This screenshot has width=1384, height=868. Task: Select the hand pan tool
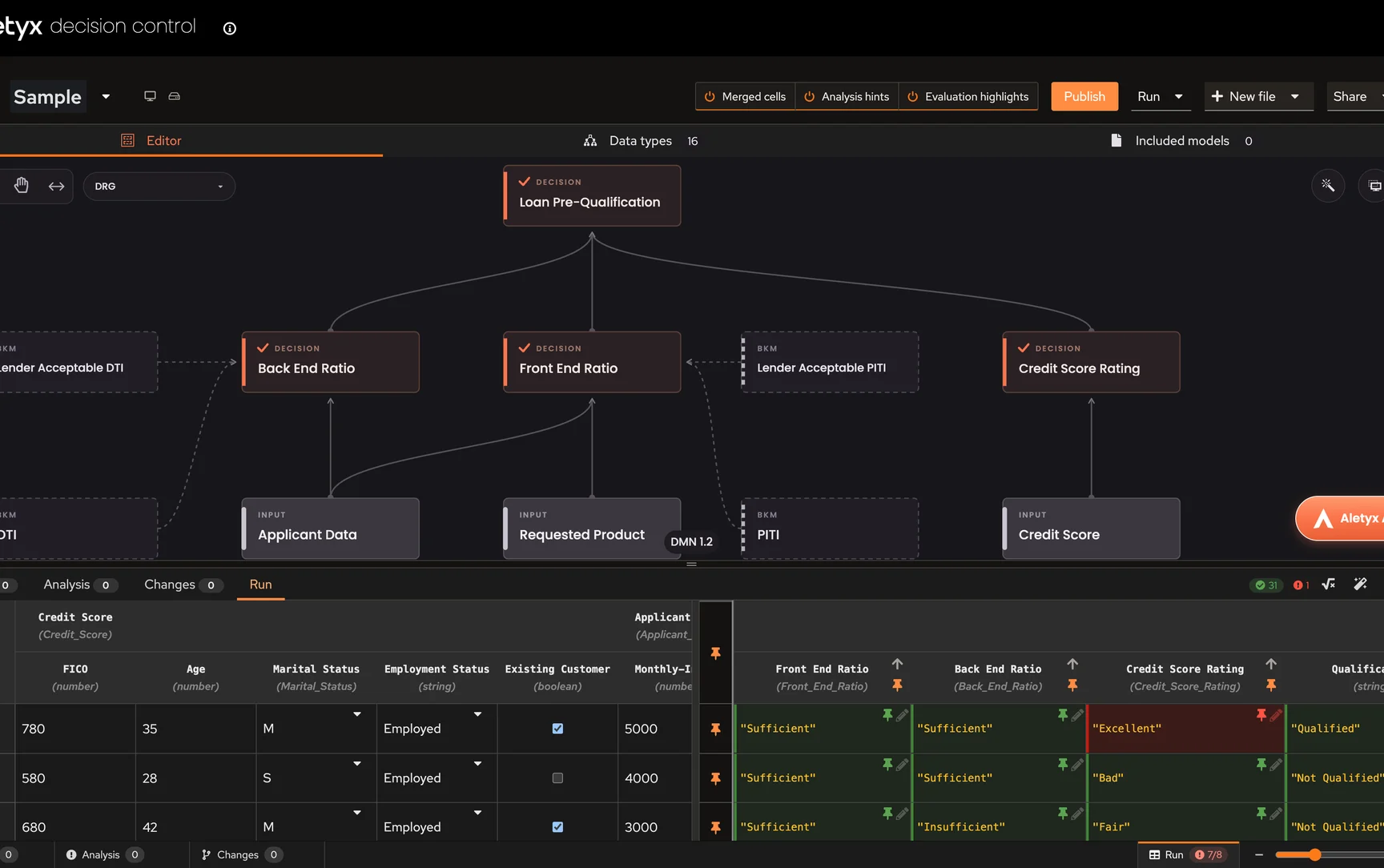coord(22,186)
